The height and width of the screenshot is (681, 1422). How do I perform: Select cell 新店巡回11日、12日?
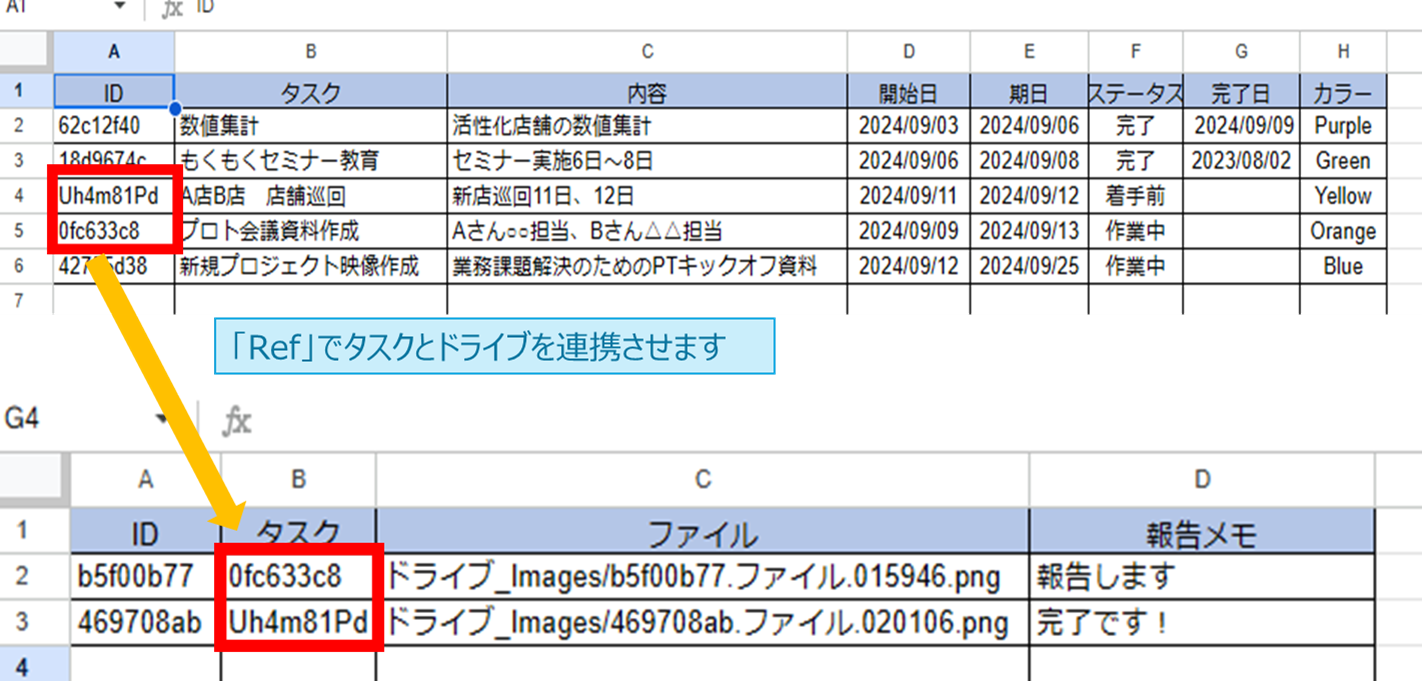647,196
